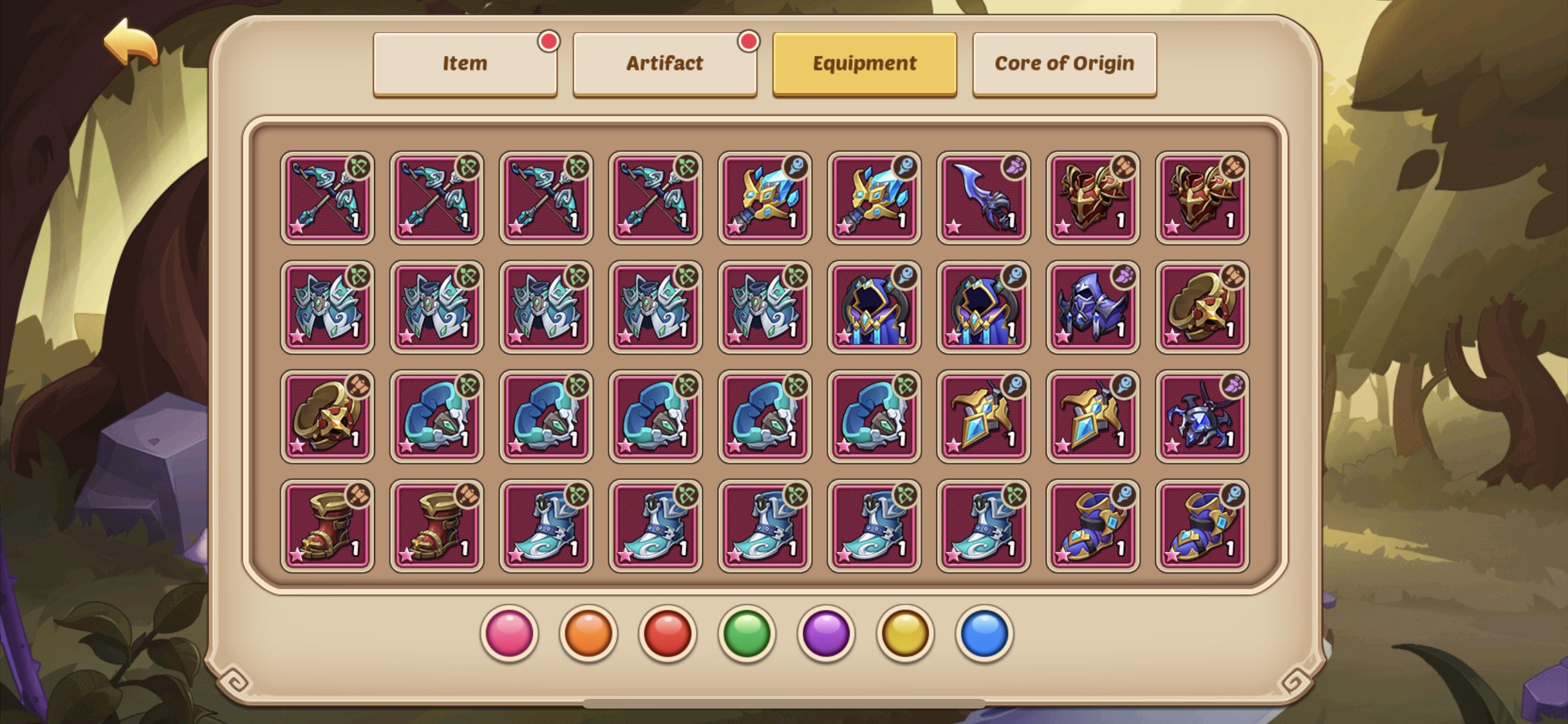Toggle the yellow quality filter orb
Image resolution: width=1568 pixels, height=724 pixels.
click(905, 633)
